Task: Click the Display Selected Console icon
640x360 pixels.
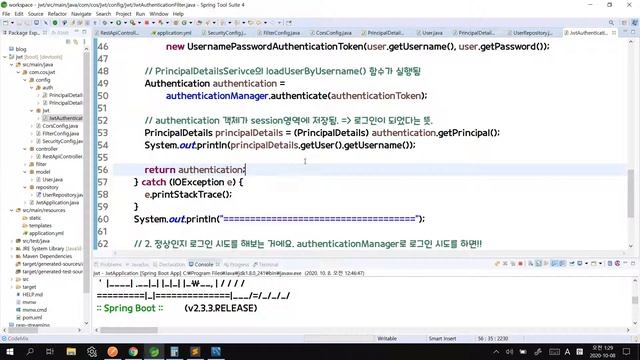Action: (580, 264)
